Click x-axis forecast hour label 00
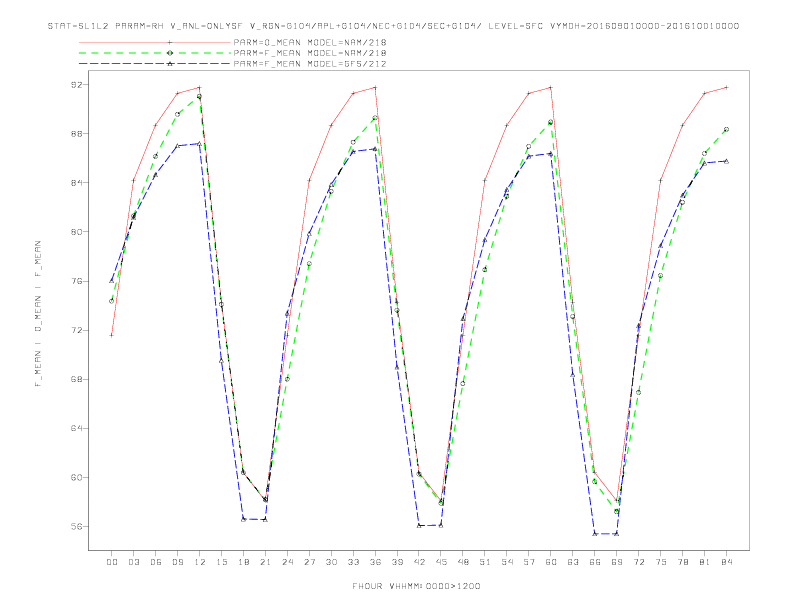The height and width of the screenshot is (612, 792). coord(112,562)
